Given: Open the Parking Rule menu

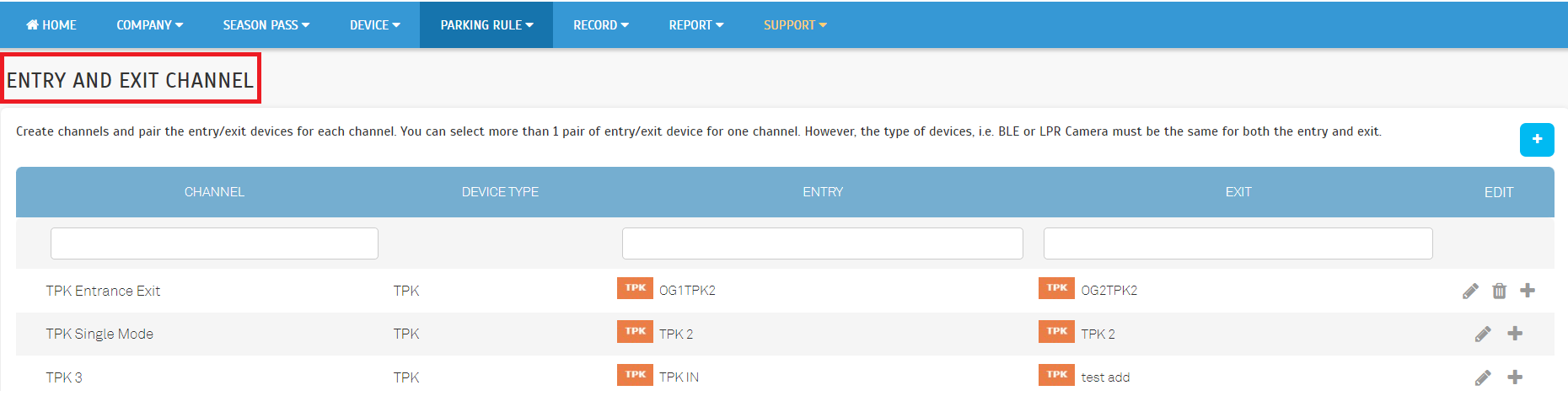Looking at the screenshot, I should click(x=486, y=25).
